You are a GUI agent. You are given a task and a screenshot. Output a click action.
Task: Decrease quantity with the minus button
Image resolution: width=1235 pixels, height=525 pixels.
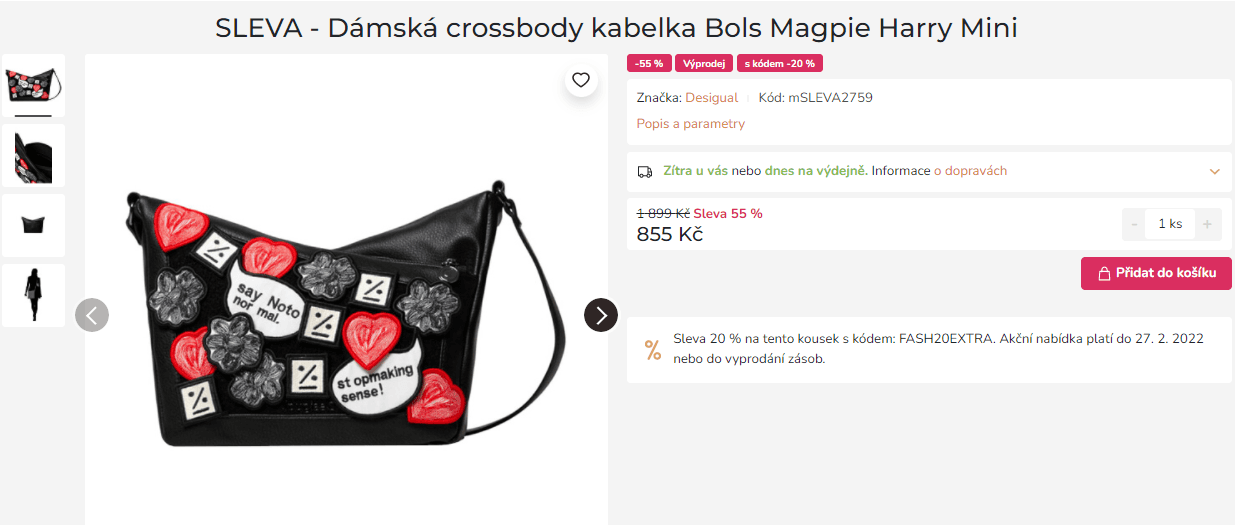[x=1134, y=224]
